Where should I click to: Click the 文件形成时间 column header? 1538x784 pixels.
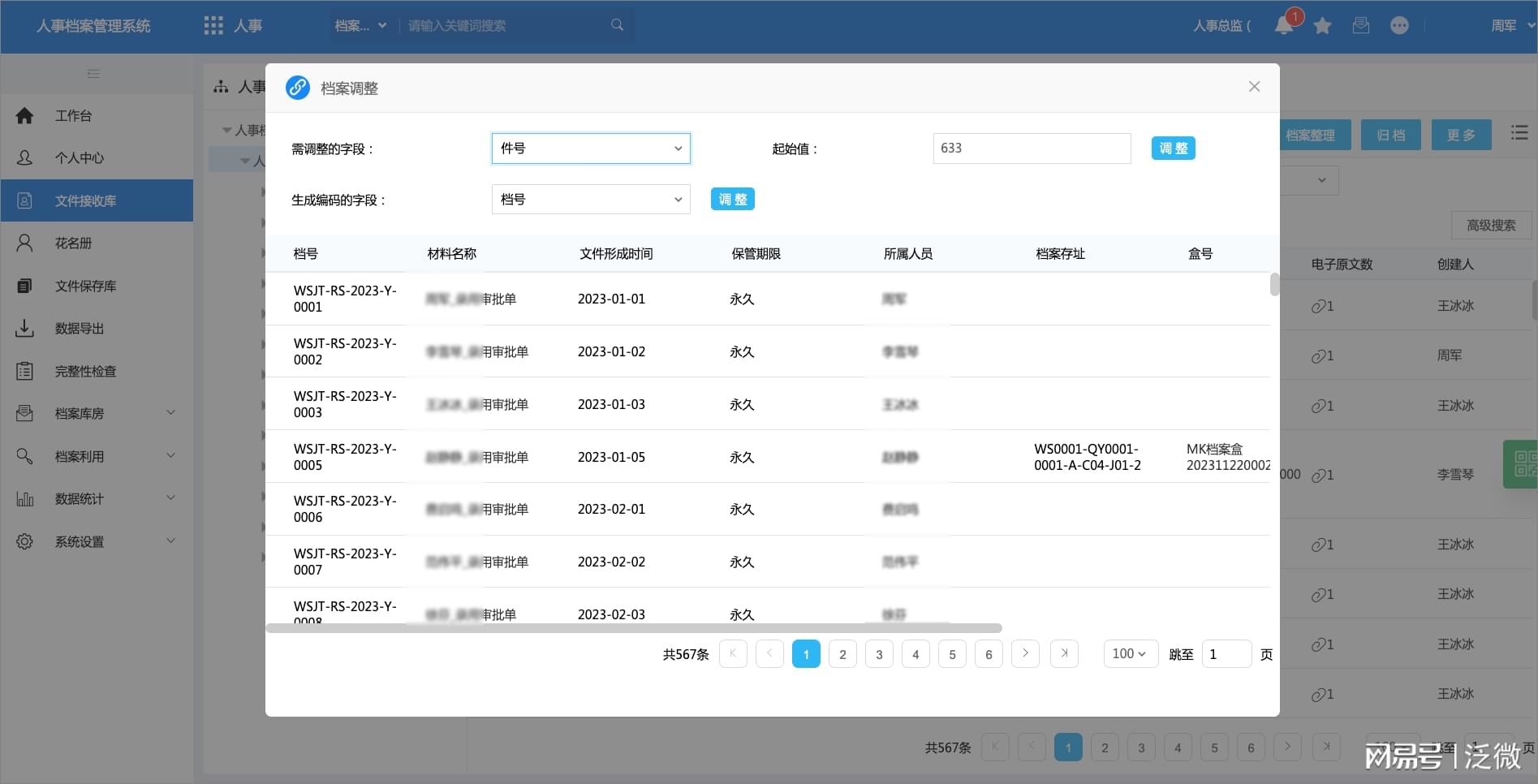point(616,254)
